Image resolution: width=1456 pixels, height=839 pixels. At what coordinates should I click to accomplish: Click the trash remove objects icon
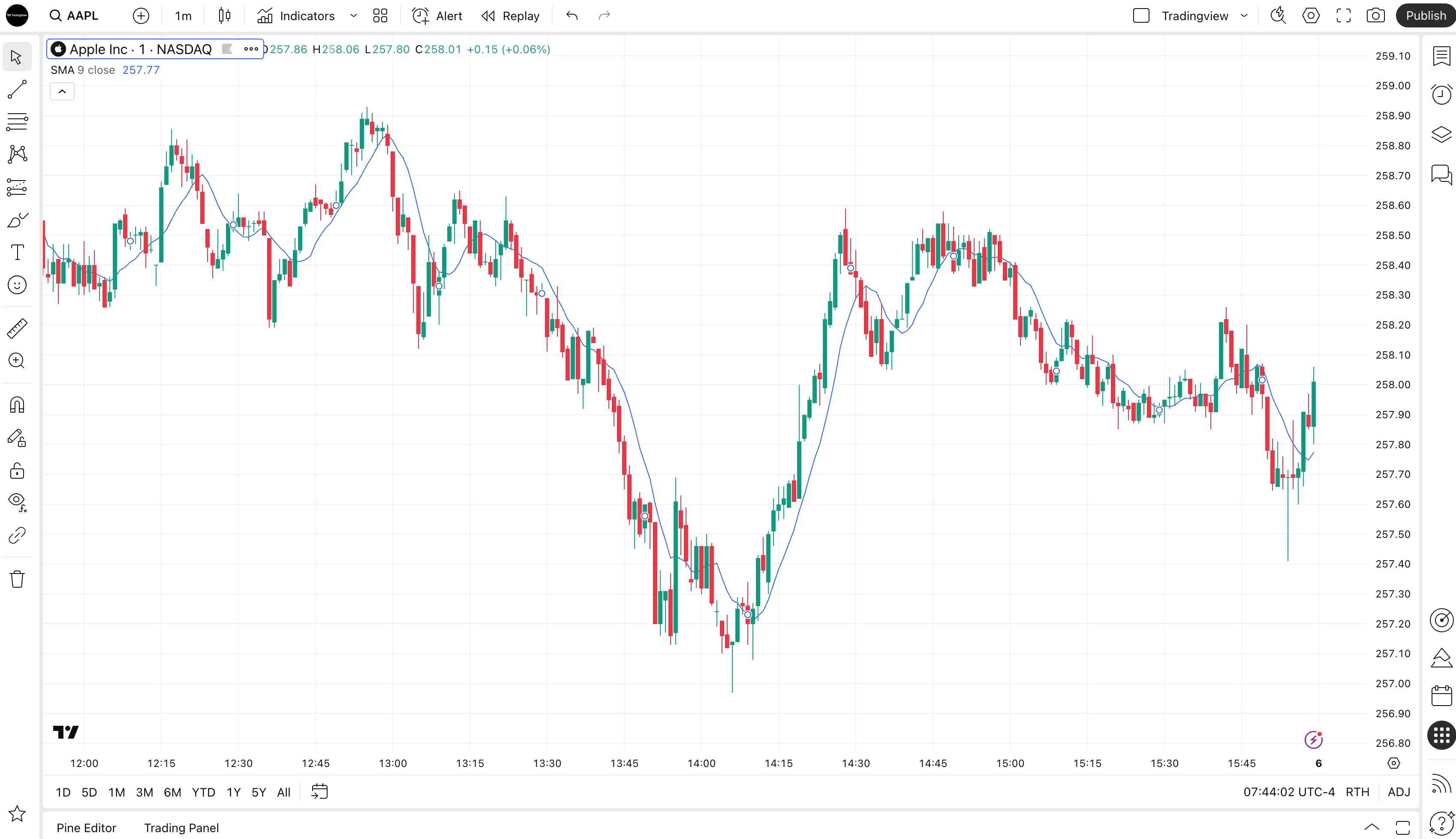(17, 579)
